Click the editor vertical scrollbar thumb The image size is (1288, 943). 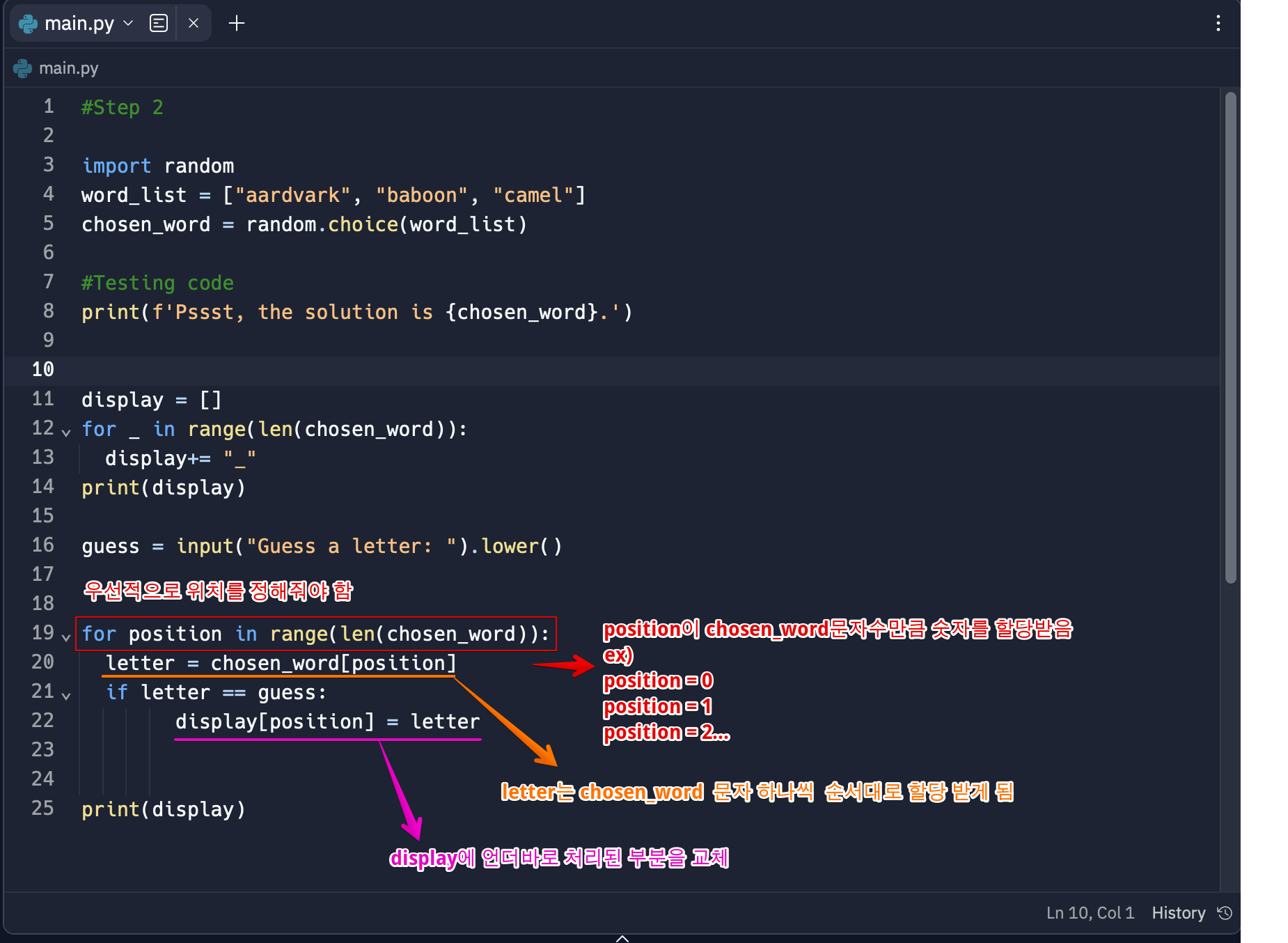(1230, 338)
